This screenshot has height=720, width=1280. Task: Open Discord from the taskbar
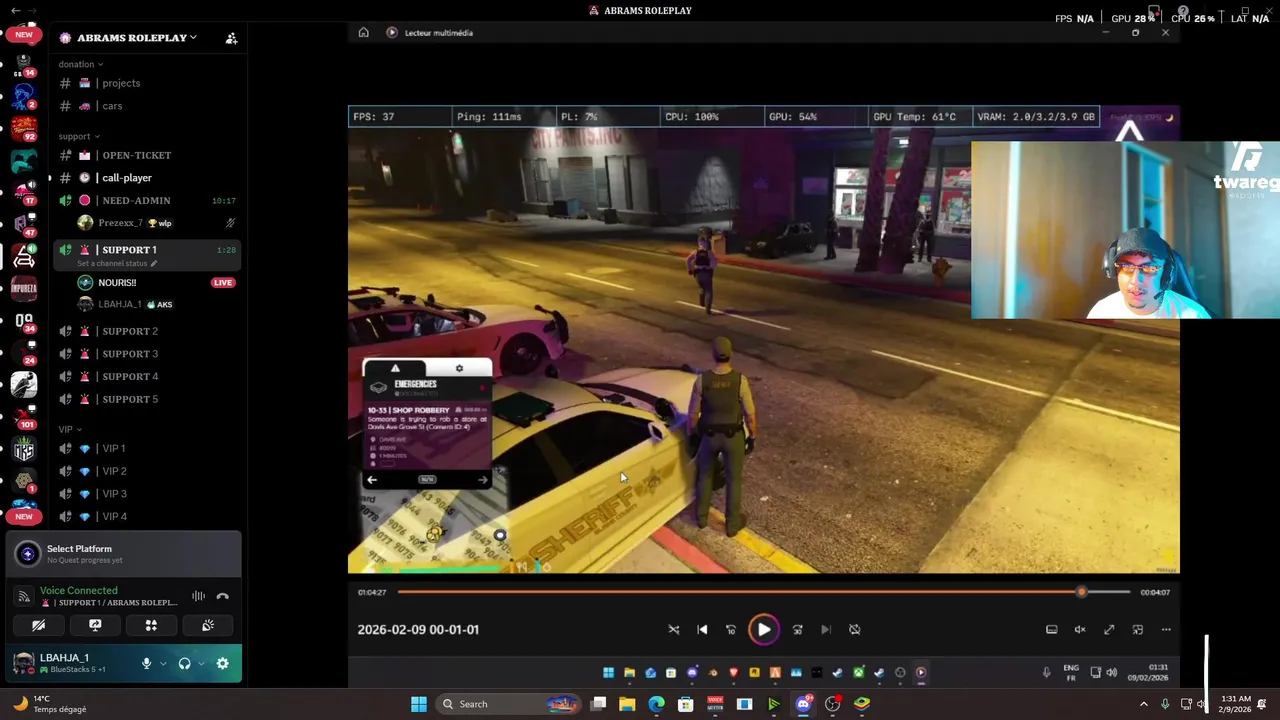803,704
